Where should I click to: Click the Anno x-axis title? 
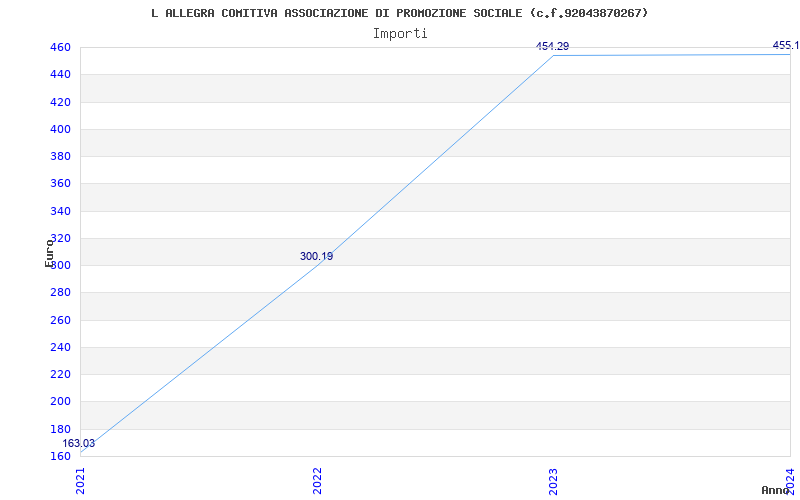pos(776,490)
